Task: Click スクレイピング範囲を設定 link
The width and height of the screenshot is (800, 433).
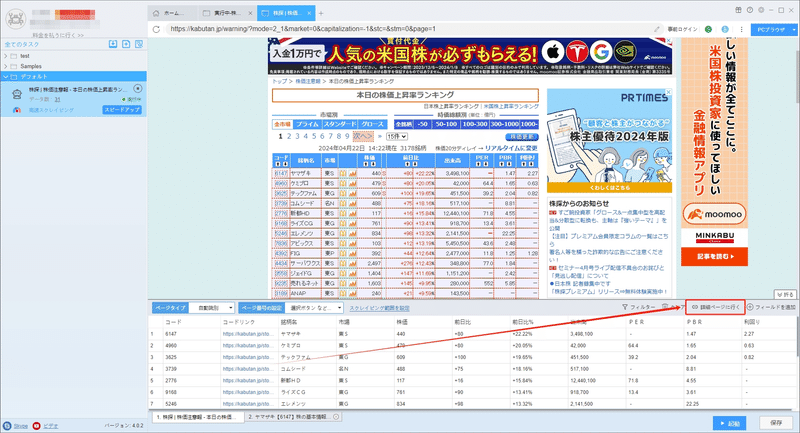Action: pos(379,308)
